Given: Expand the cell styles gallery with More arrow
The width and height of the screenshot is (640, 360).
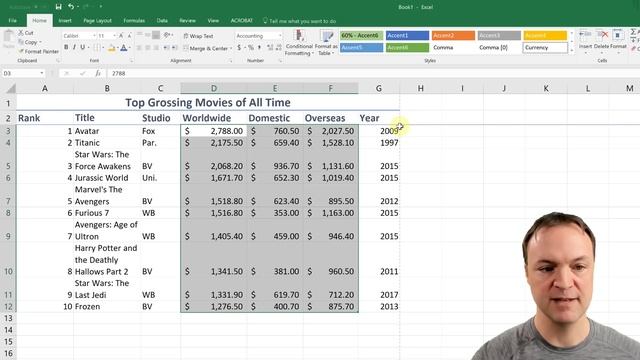Looking at the screenshot, I should click(x=572, y=51).
